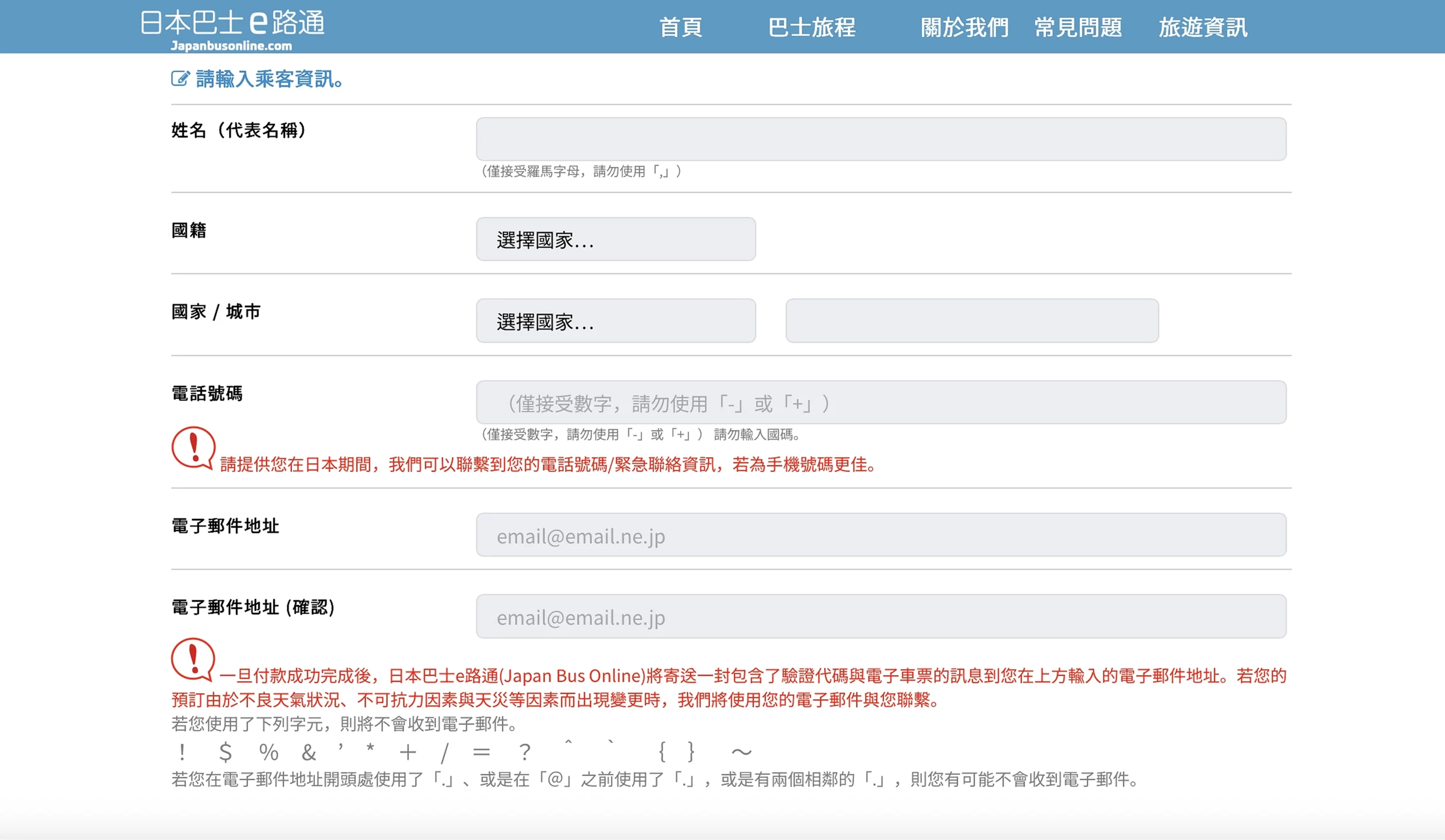Click the 國家 / 城市 label
The width and height of the screenshot is (1445, 840).
point(216,312)
